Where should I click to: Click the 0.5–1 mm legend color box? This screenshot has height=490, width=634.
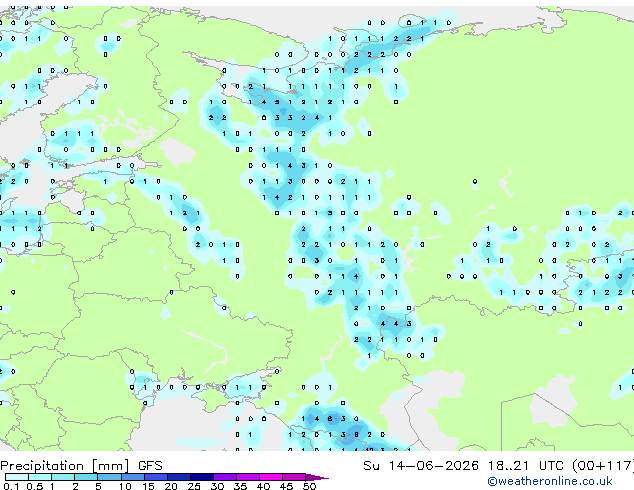tap(40, 477)
